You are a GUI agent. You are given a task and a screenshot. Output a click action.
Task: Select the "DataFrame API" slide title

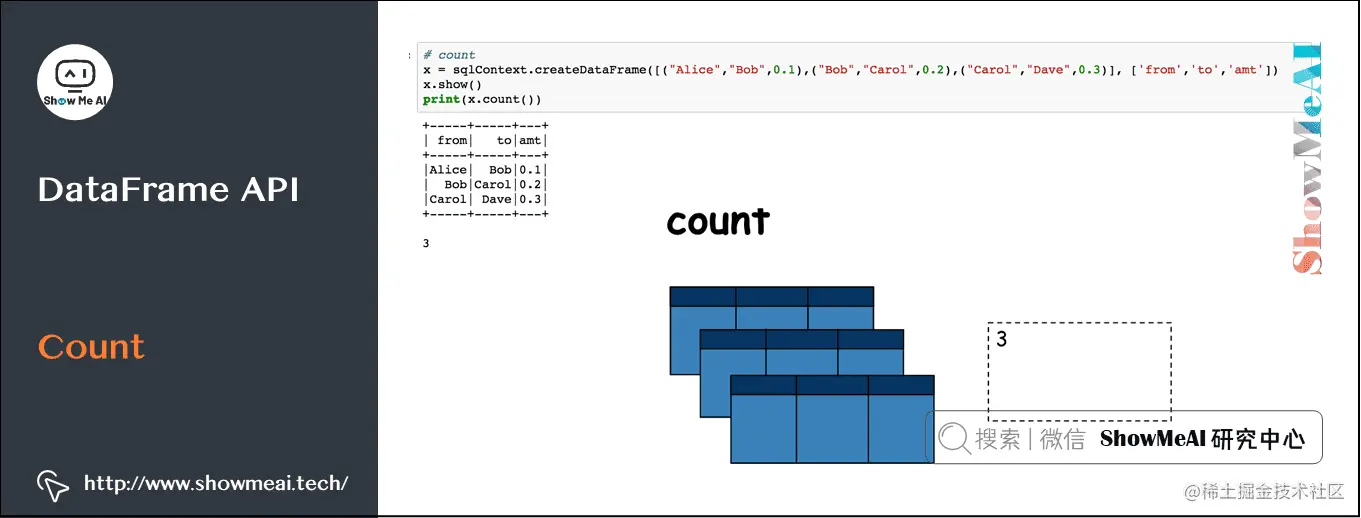(168, 190)
